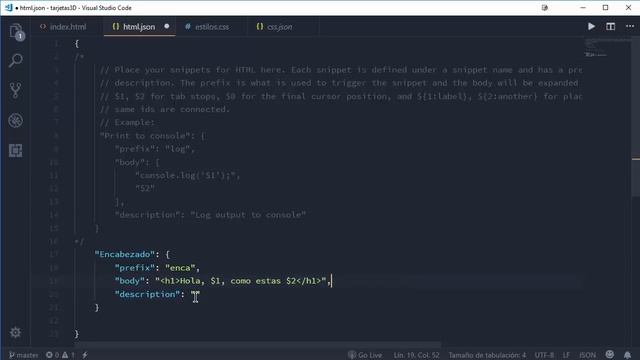Click the commented "Log output to console" text

click(248, 215)
